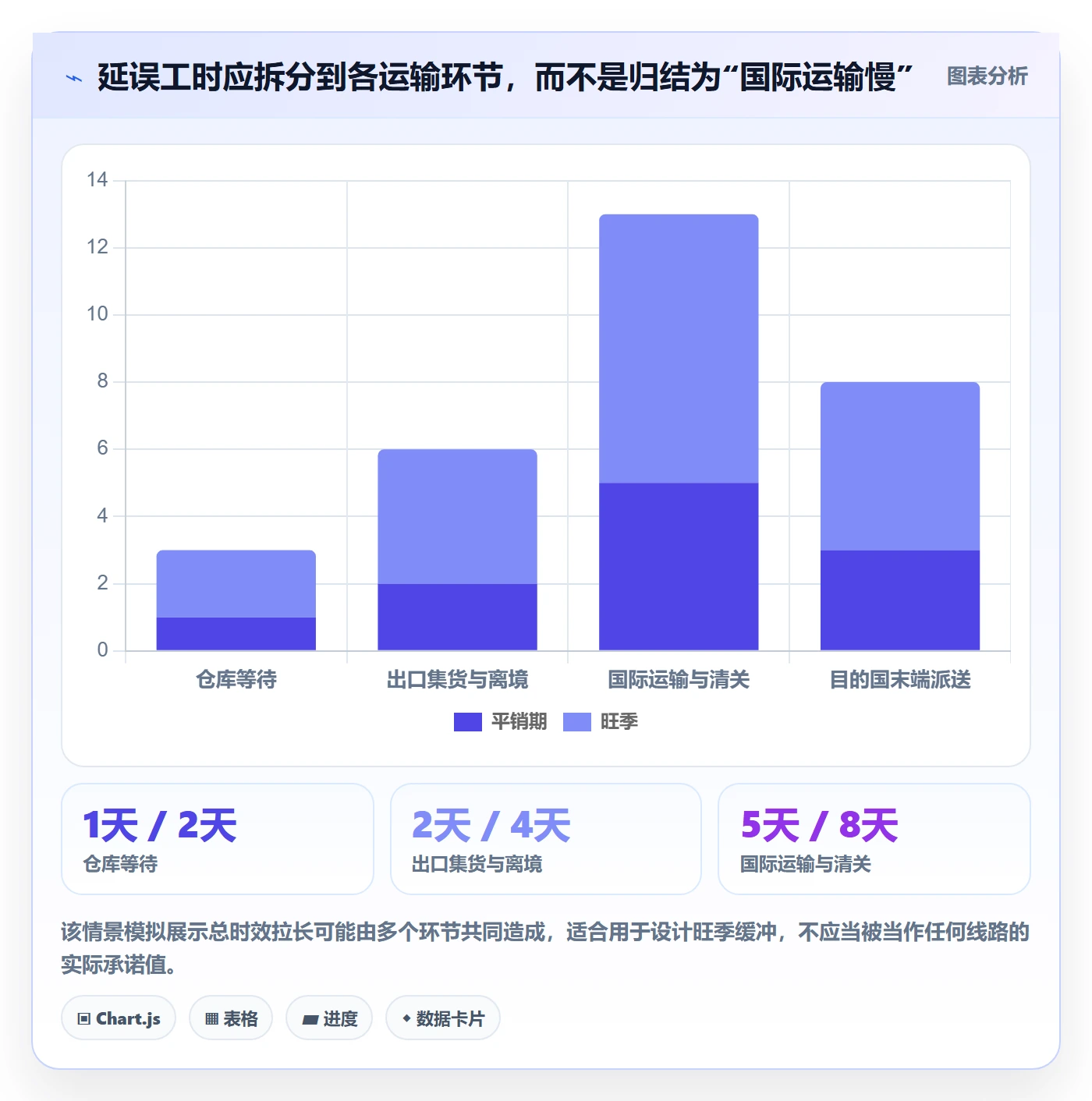The width and height of the screenshot is (1092, 1101).
Task: Click the 5天 / 8天 stat value
Action: click(x=820, y=826)
